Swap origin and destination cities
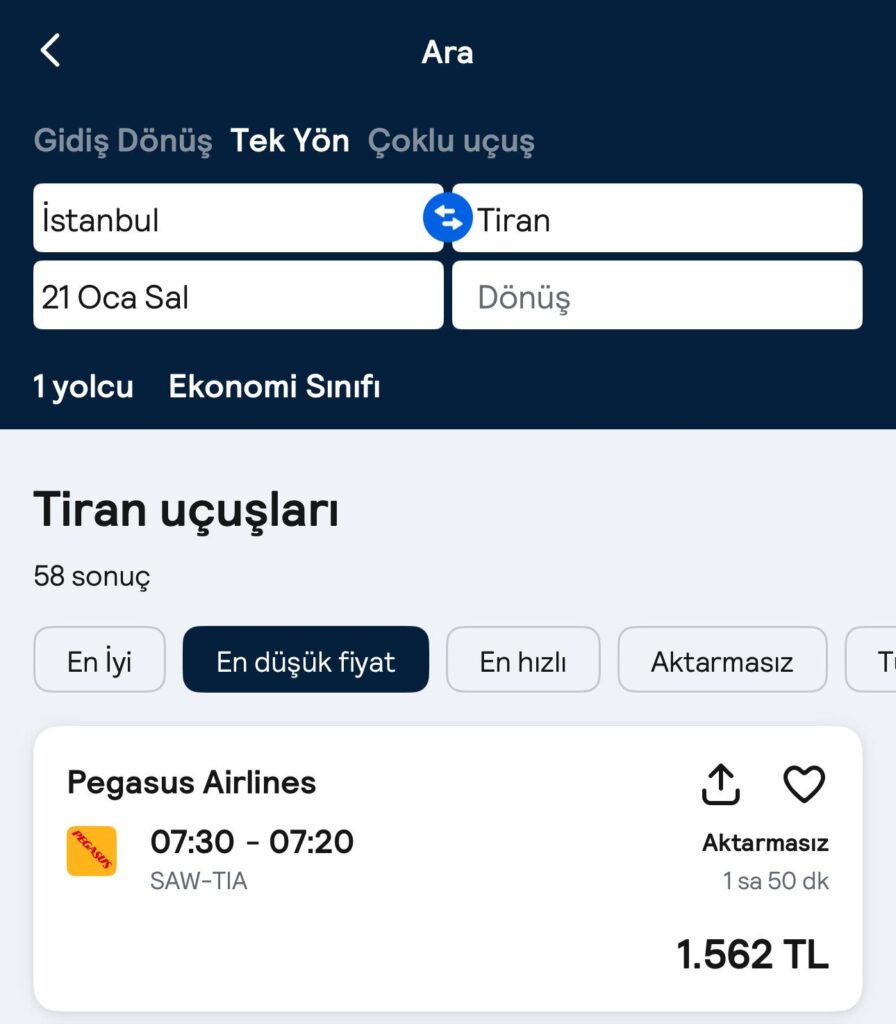The image size is (896, 1024). coord(447,217)
